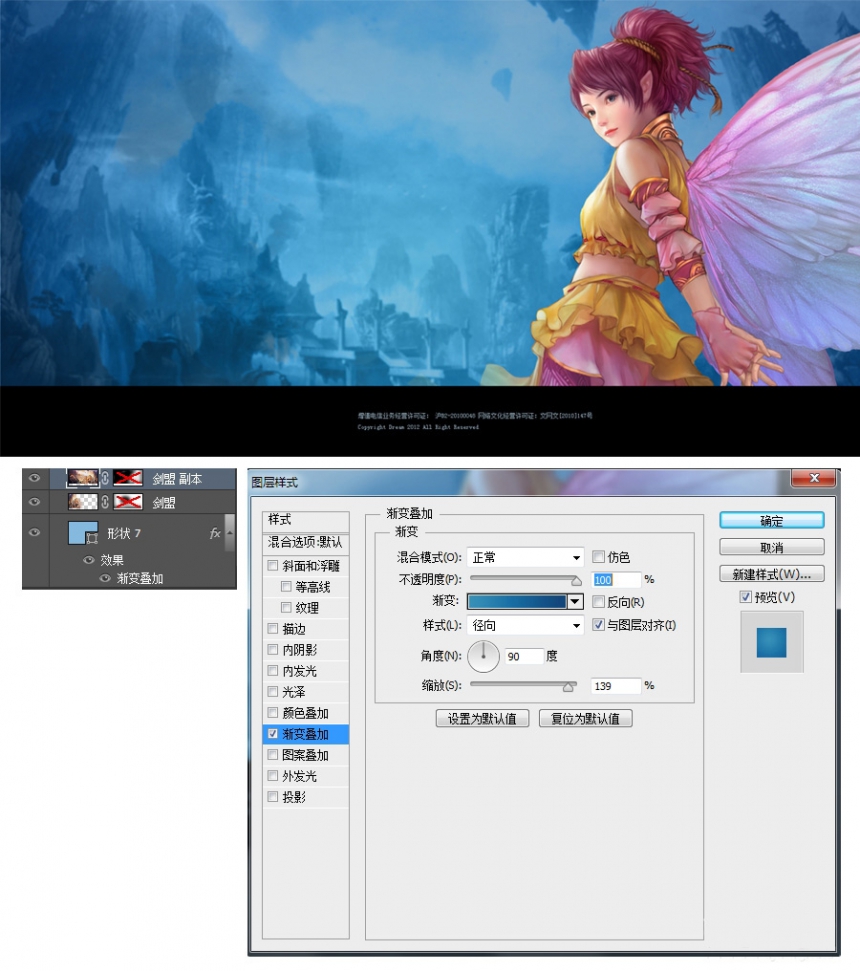The image size is (860, 971).
Task: Enable the 仿色 checkbox
Action: [x=598, y=557]
